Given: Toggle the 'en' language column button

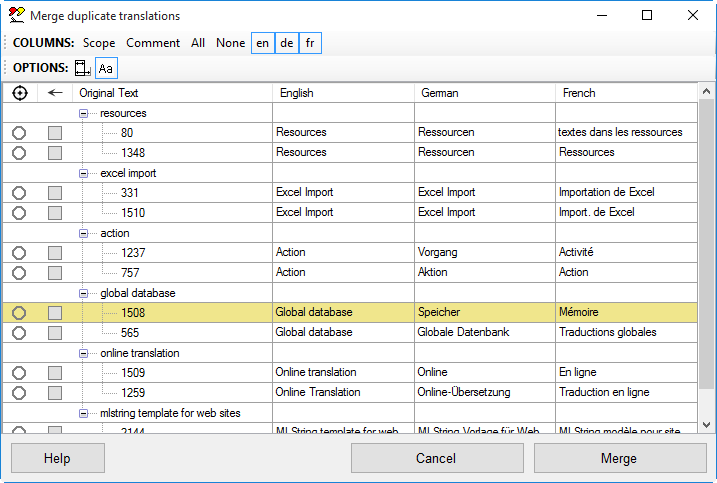Looking at the screenshot, I should pyautogui.click(x=262, y=43).
